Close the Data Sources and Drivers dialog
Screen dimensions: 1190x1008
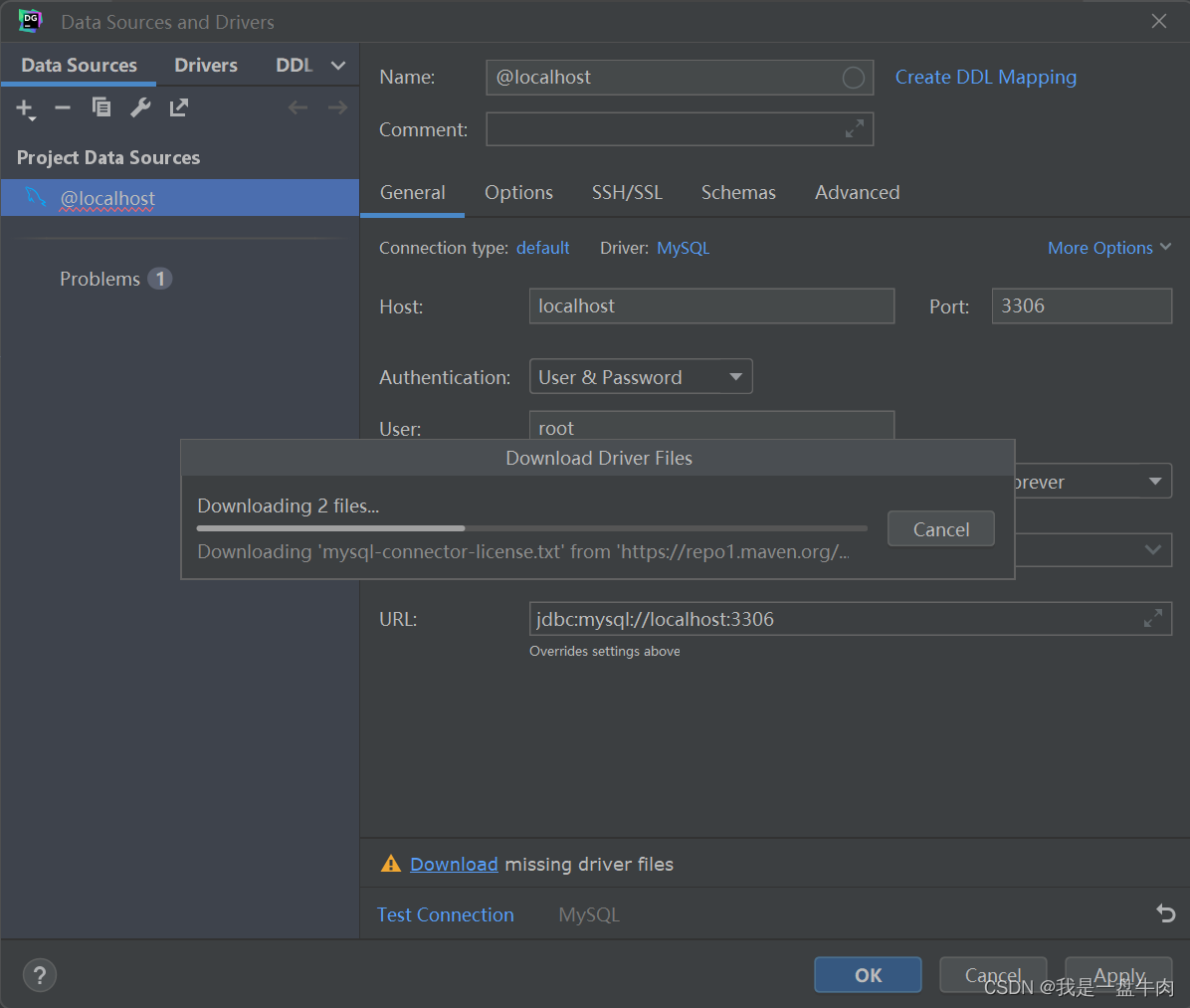point(1159,21)
